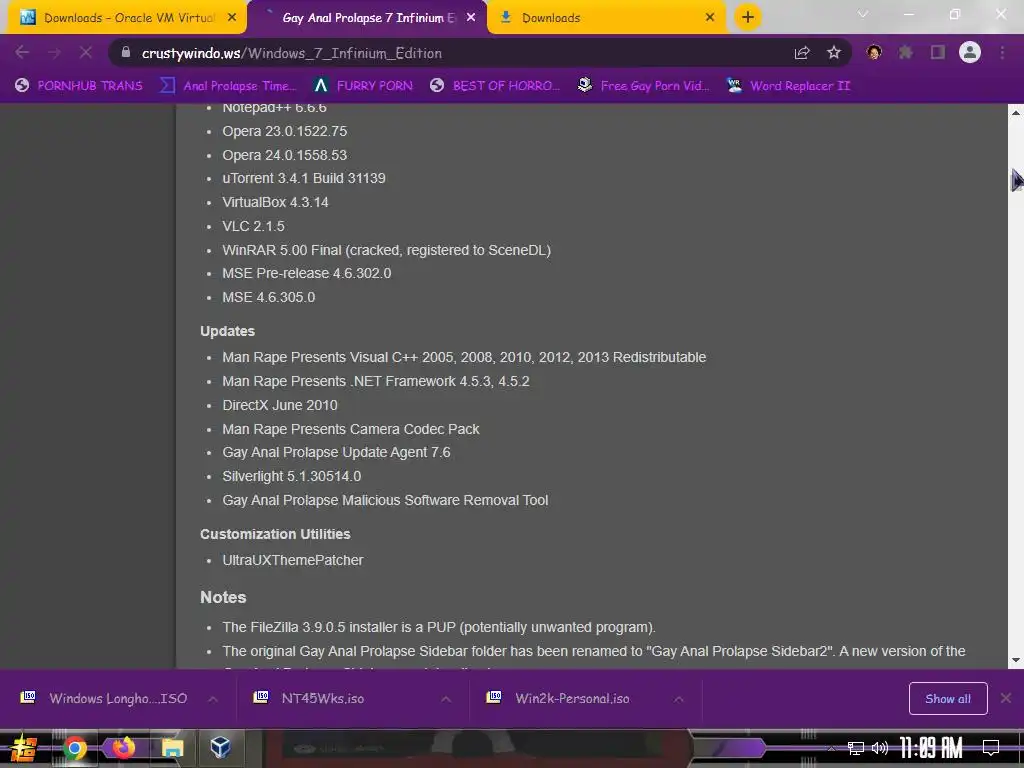The height and width of the screenshot is (768, 1024).
Task: Open the tab search chevron
Action: tap(863, 14)
